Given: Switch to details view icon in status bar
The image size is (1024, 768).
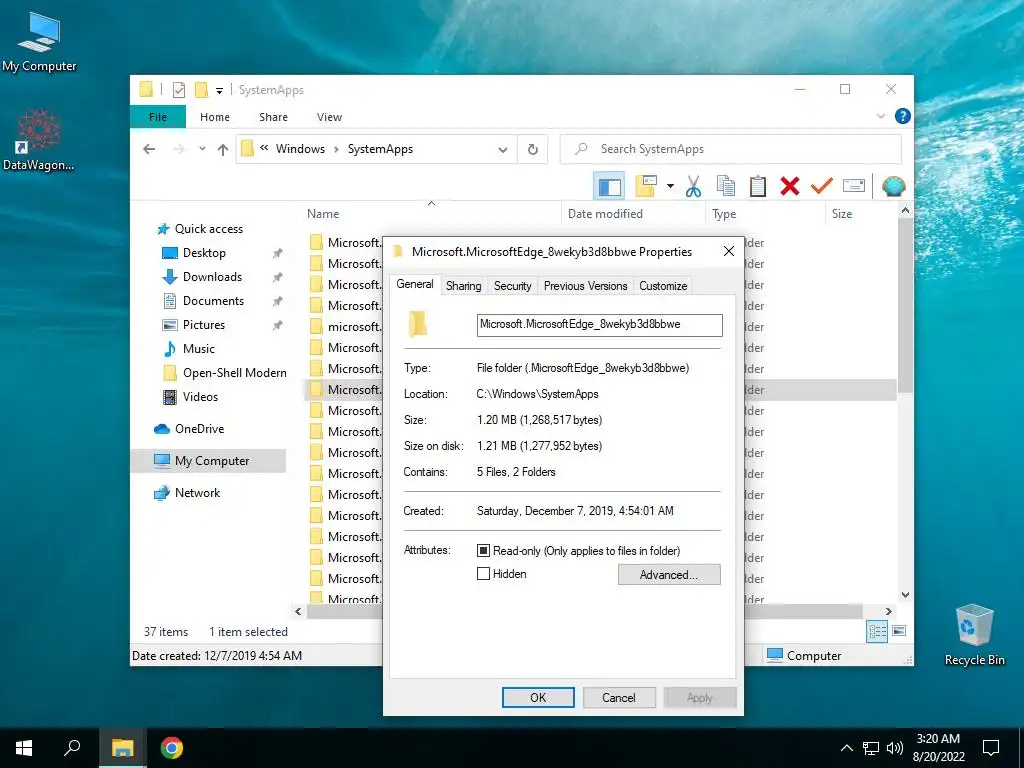Looking at the screenshot, I should tap(877, 631).
